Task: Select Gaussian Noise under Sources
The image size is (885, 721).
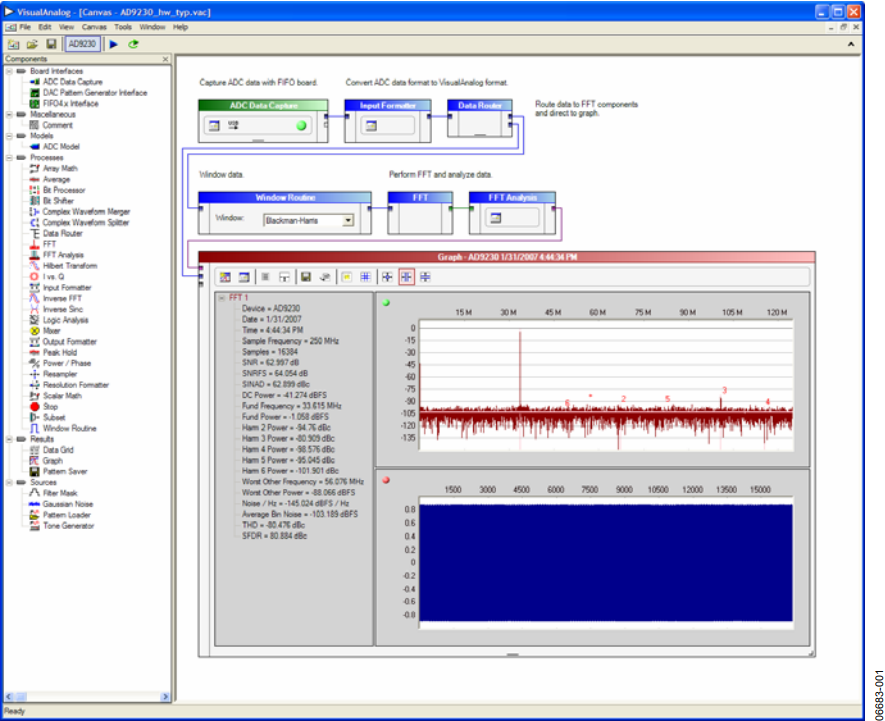Action: pos(68,504)
